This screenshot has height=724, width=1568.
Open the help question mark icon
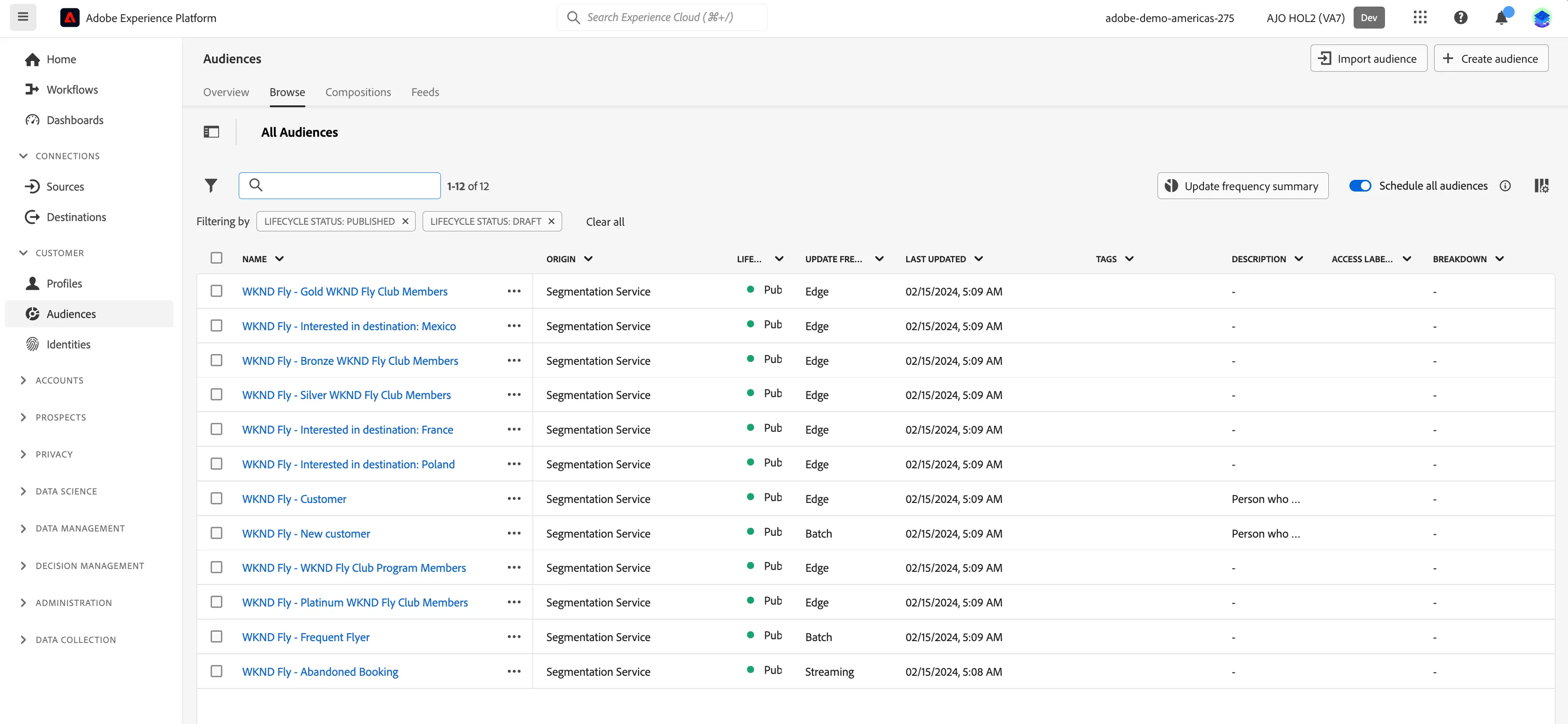1460,18
